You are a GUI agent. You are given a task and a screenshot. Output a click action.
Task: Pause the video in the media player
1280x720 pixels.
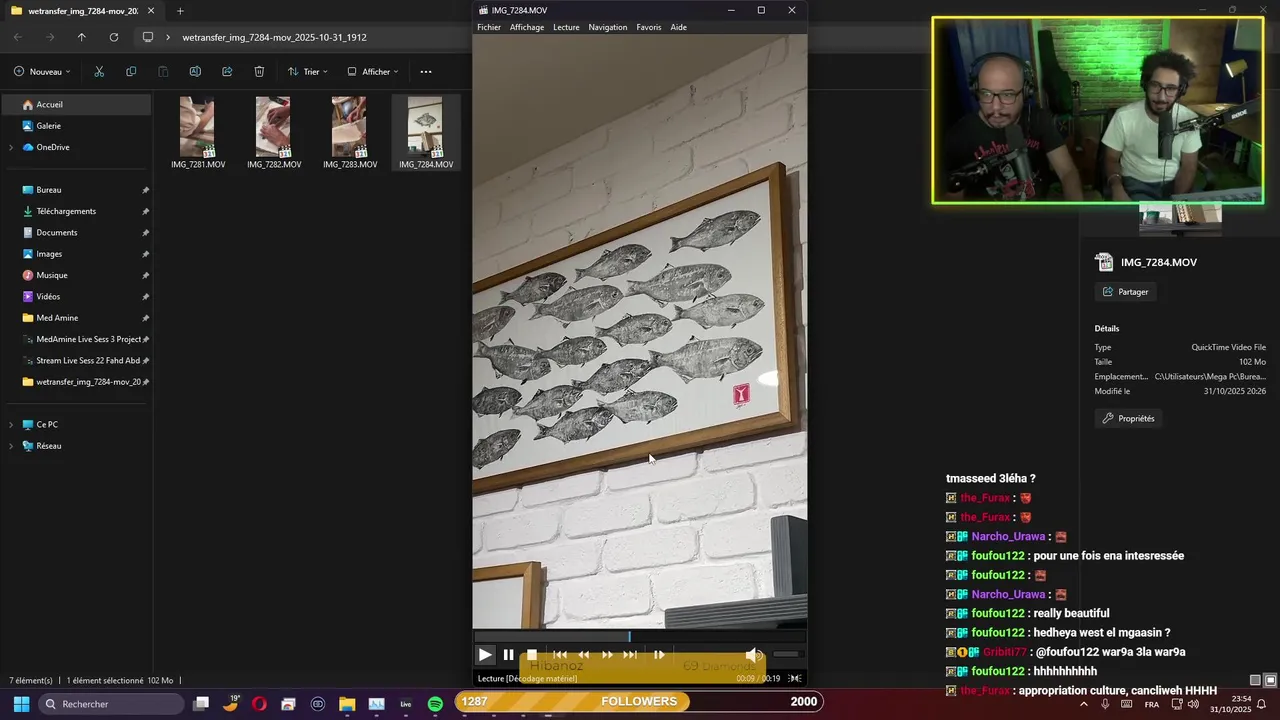pos(508,655)
